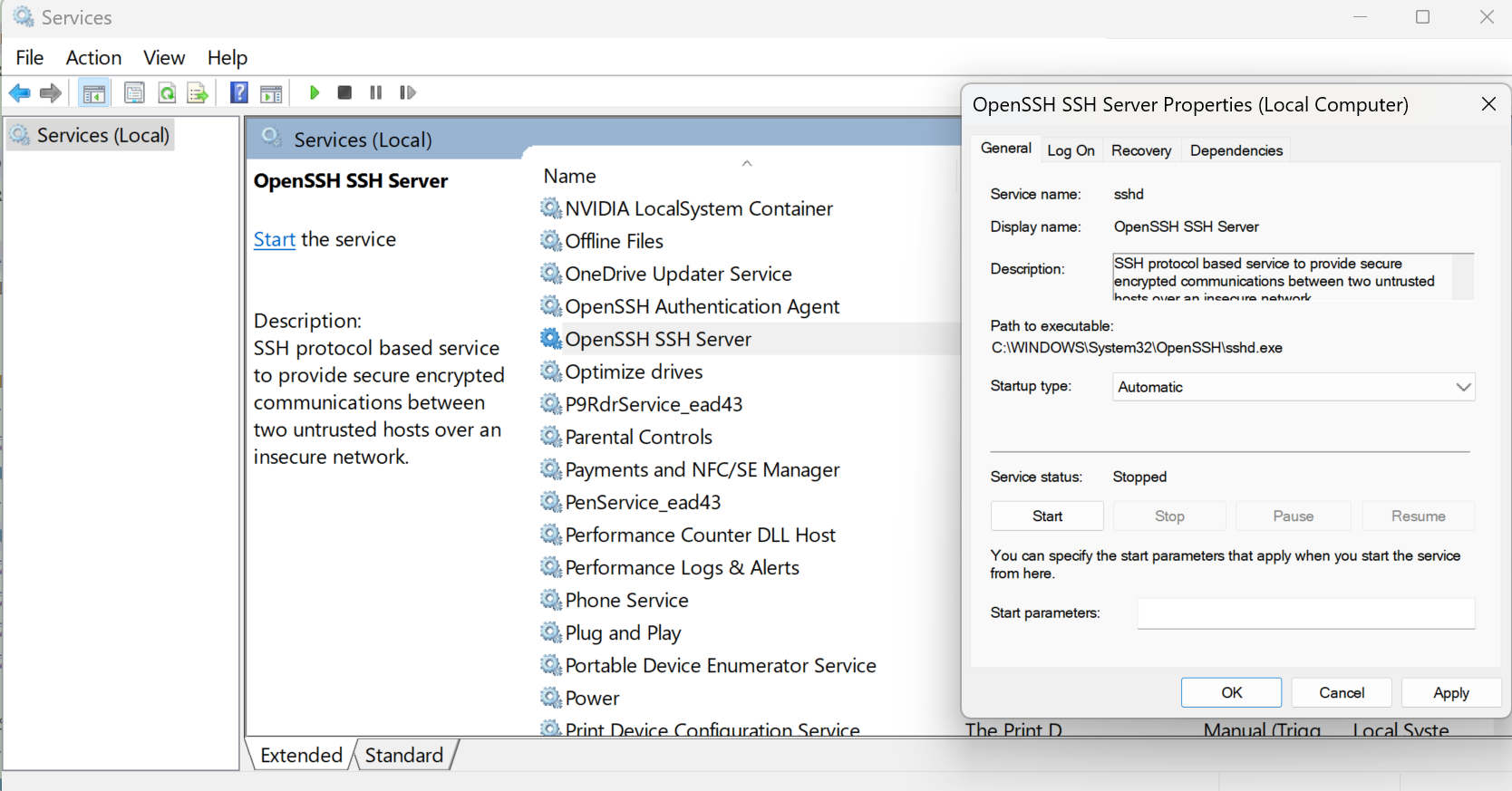Select the Performance Counter DLL Host gear icon

(x=551, y=535)
